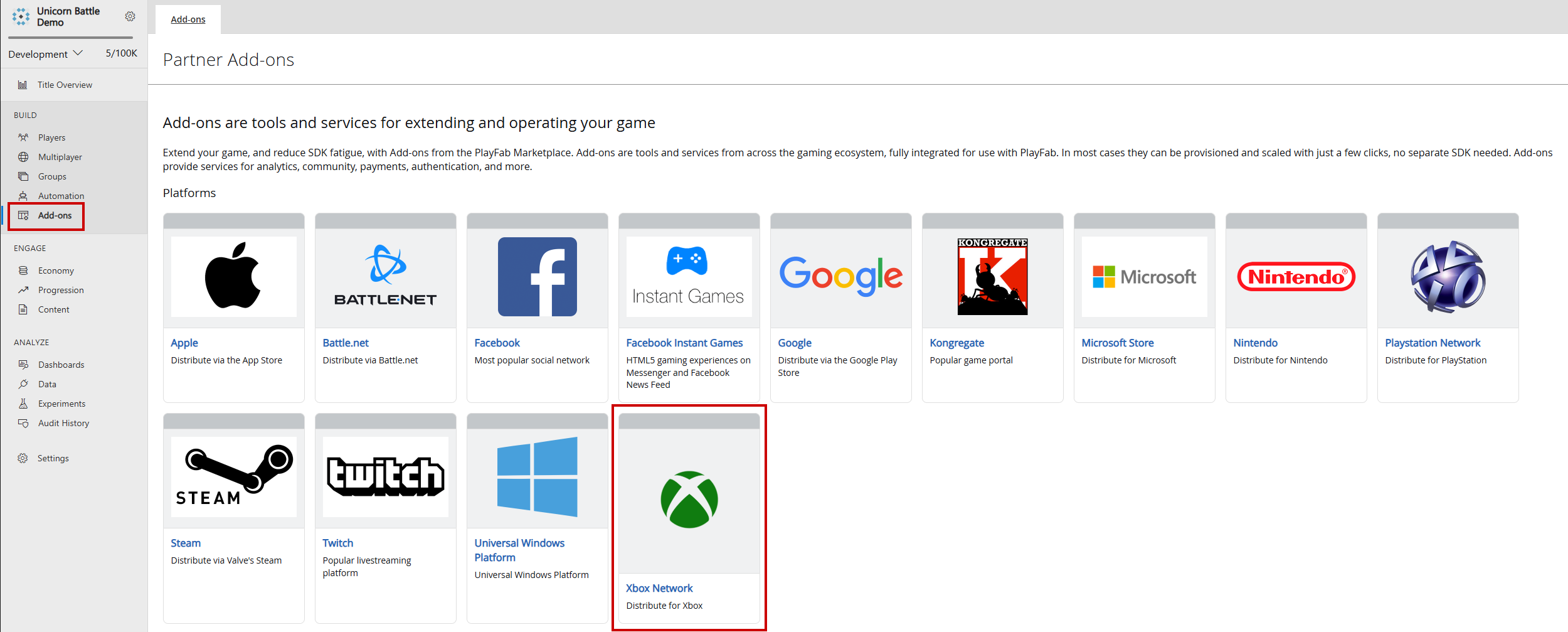Screen dimensions: 1568x632
Task: Click the Multiplayer globe icon
Action: (x=23, y=157)
